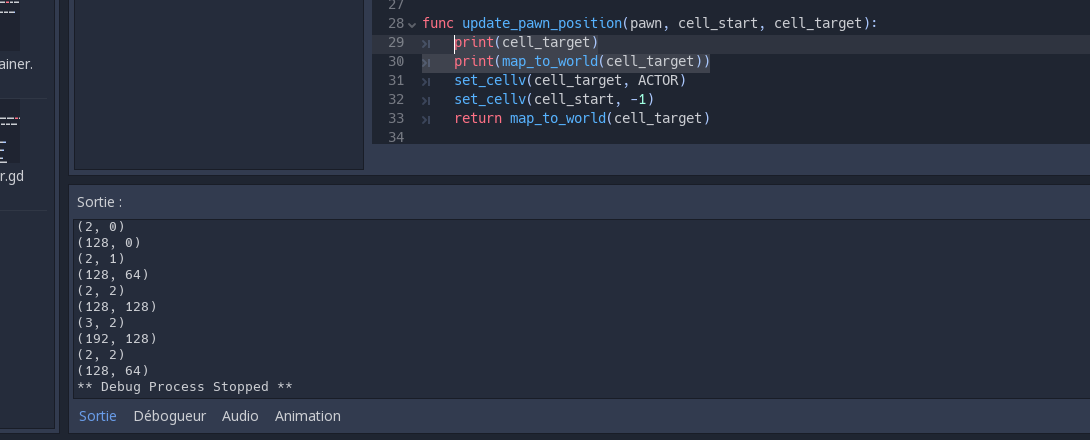Open the Animation bottom panel tab
This screenshot has width=1090, height=440.
pos(308,416)
